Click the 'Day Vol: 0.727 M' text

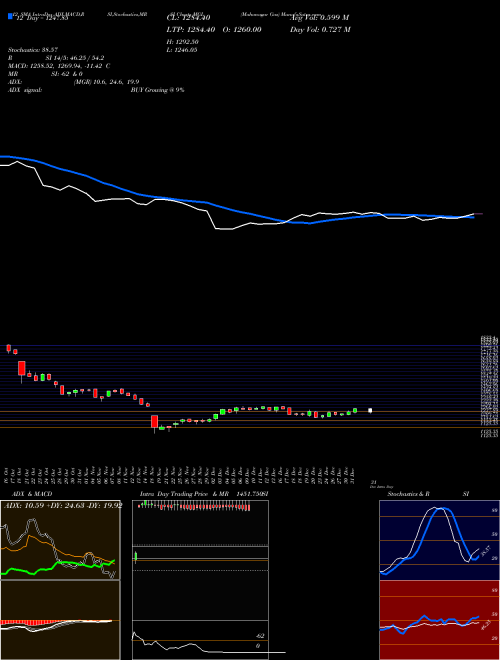(x=320, y=29)
